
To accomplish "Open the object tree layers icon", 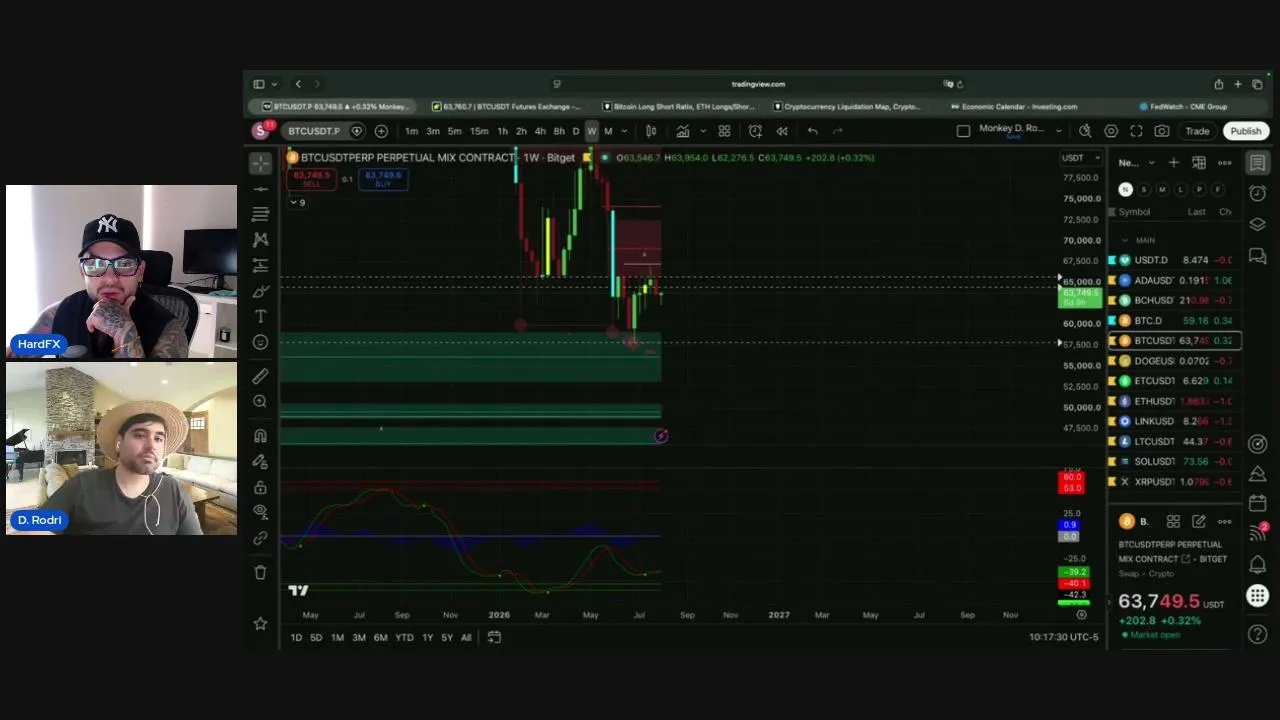I will click(1258, 224).
